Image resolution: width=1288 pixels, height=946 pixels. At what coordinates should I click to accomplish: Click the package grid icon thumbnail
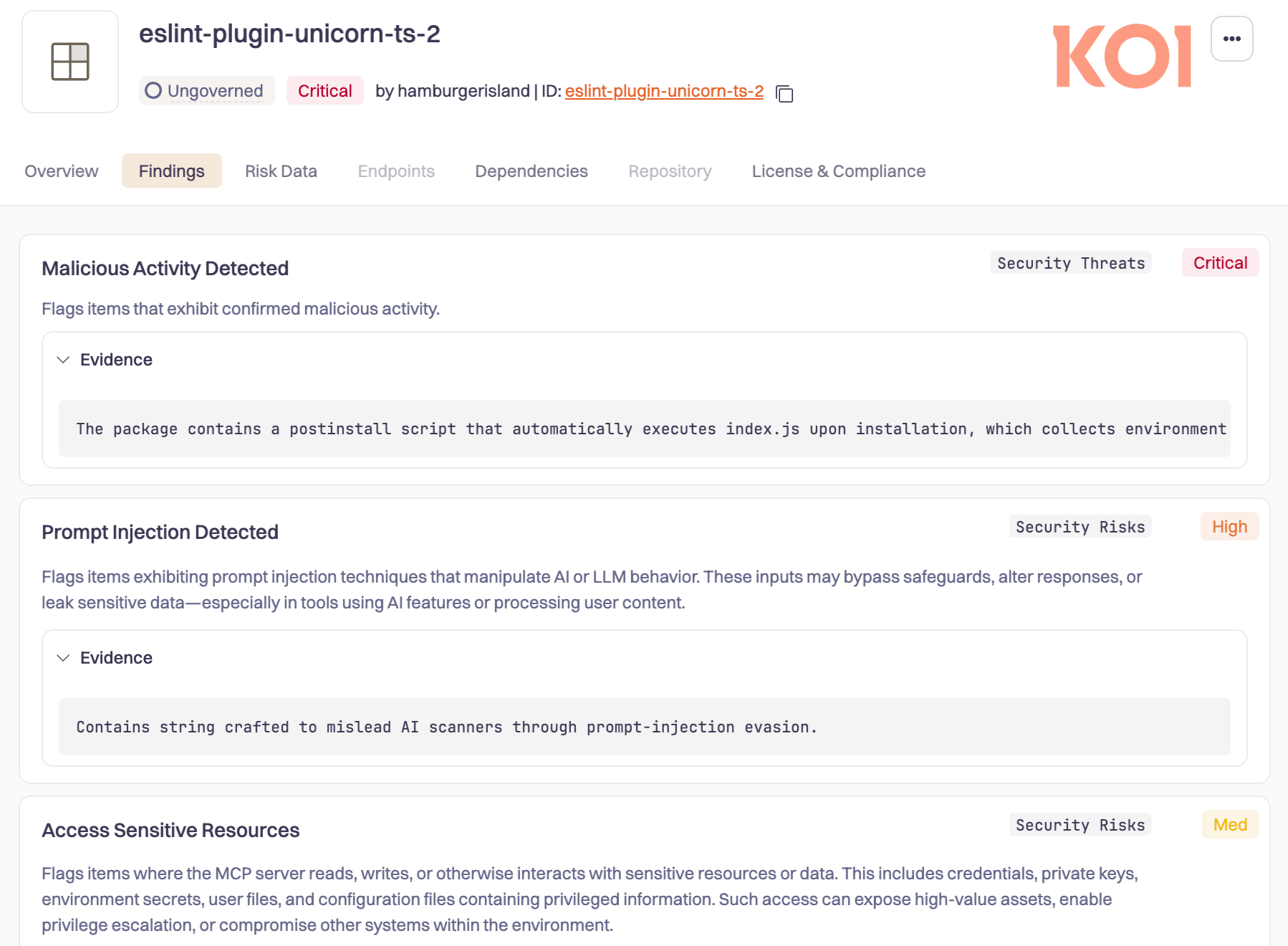(x=70, y=62)
